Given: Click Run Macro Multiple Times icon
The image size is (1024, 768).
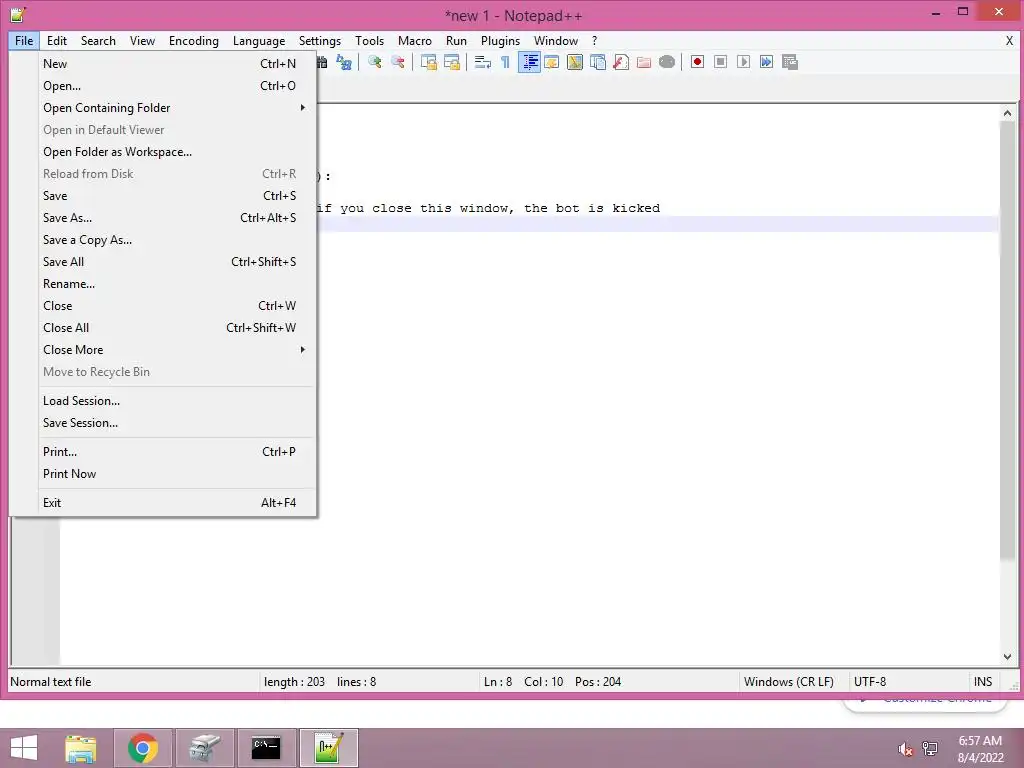Looking at the screenshot, I should point(767,62).
